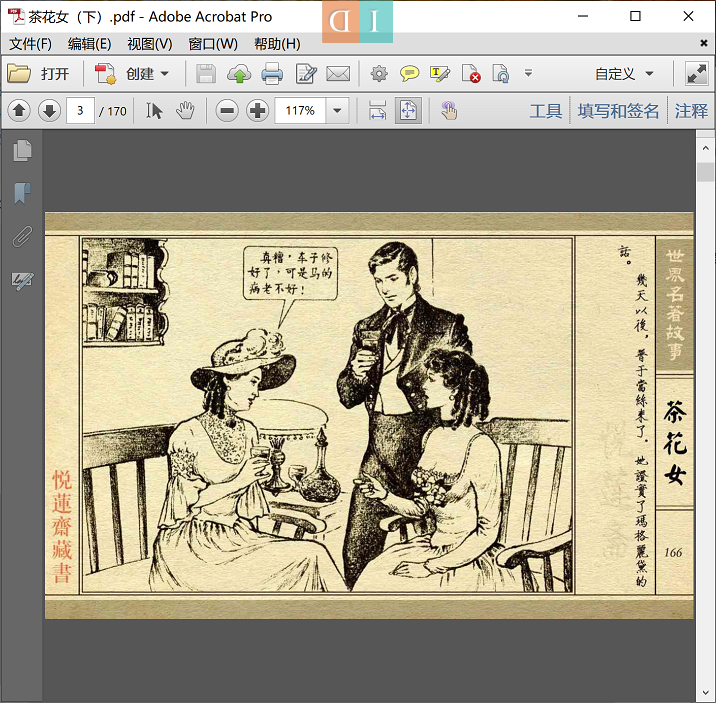Image resolution: width=716 pixels, height=703 pixels.
Task: Open the 窗口(W) menu
Action: (213, 44)
